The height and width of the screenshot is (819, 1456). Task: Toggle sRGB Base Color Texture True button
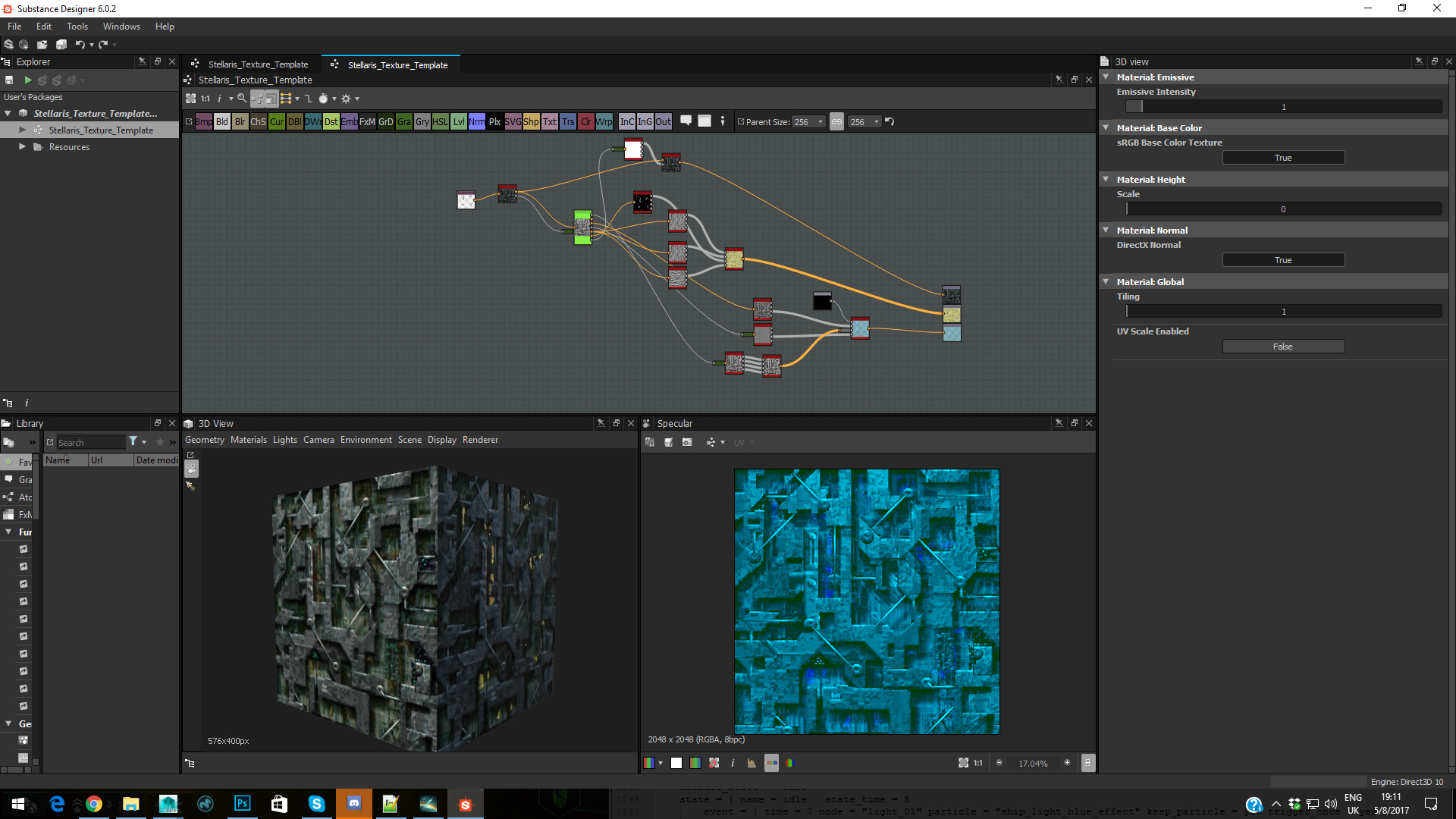(x=1283, y=158)
